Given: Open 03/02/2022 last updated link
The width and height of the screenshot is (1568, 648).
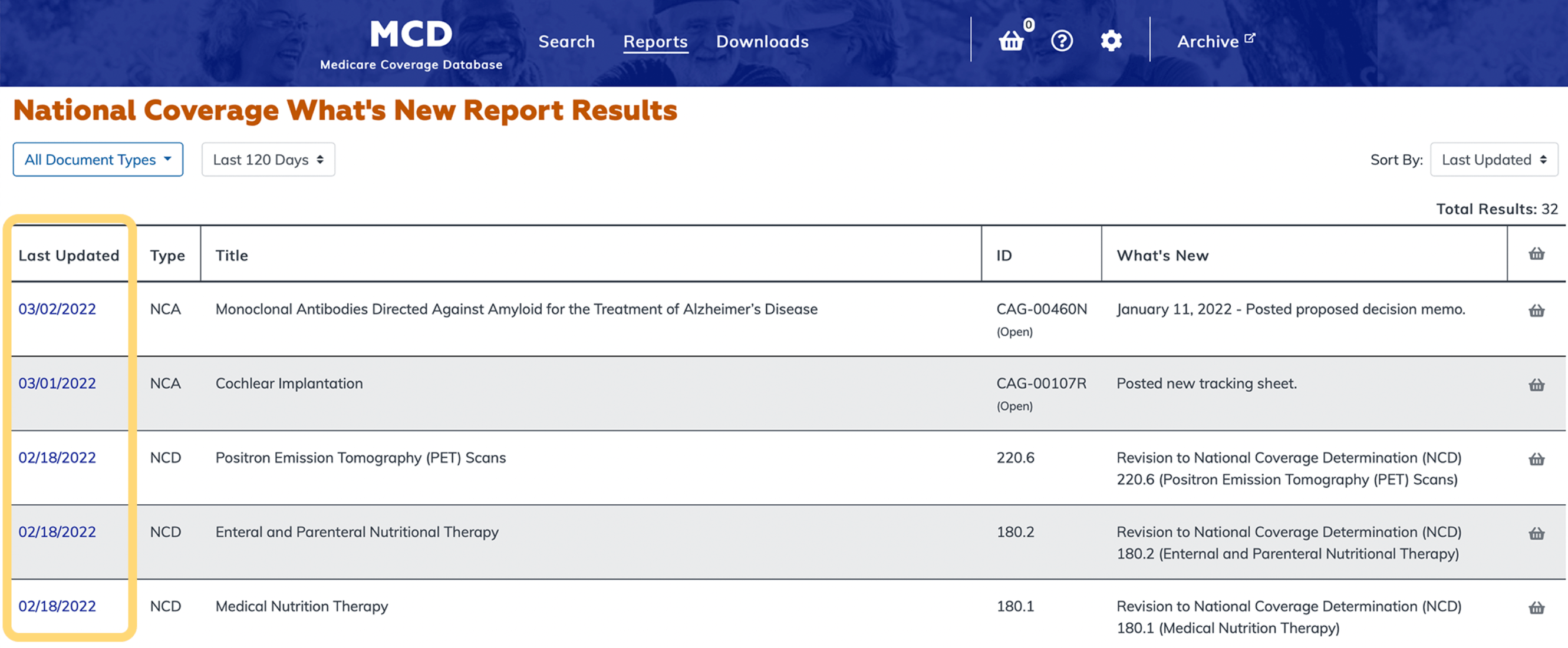Looking at the screenshot, I should tap(57, 309).
